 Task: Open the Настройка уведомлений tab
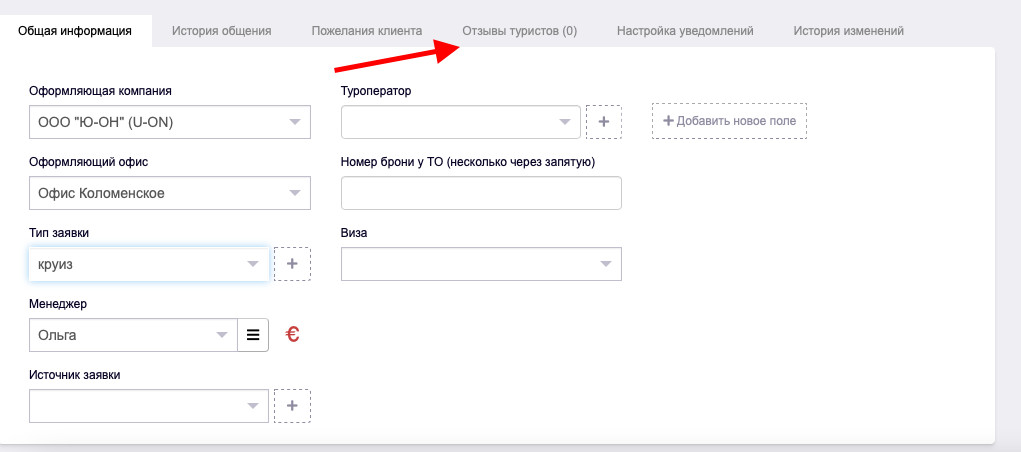click(x=685, y=31)
